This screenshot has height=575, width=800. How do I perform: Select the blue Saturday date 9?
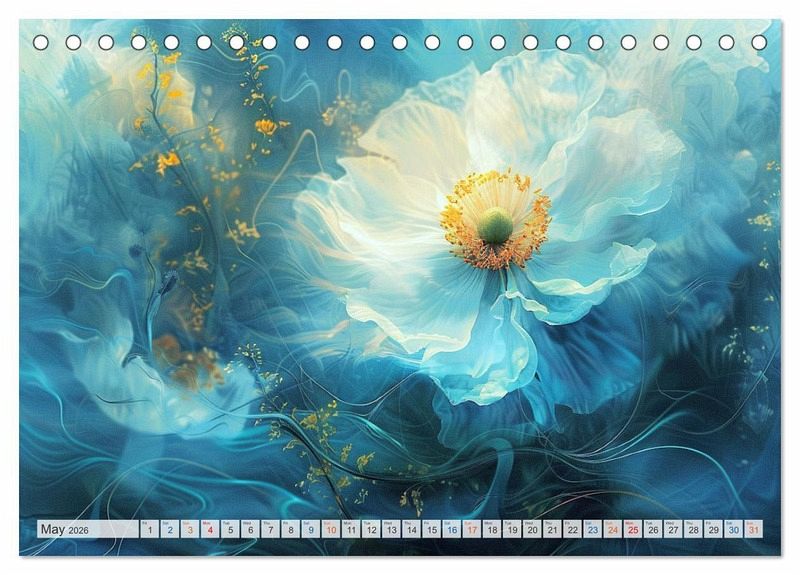point(311,529)
